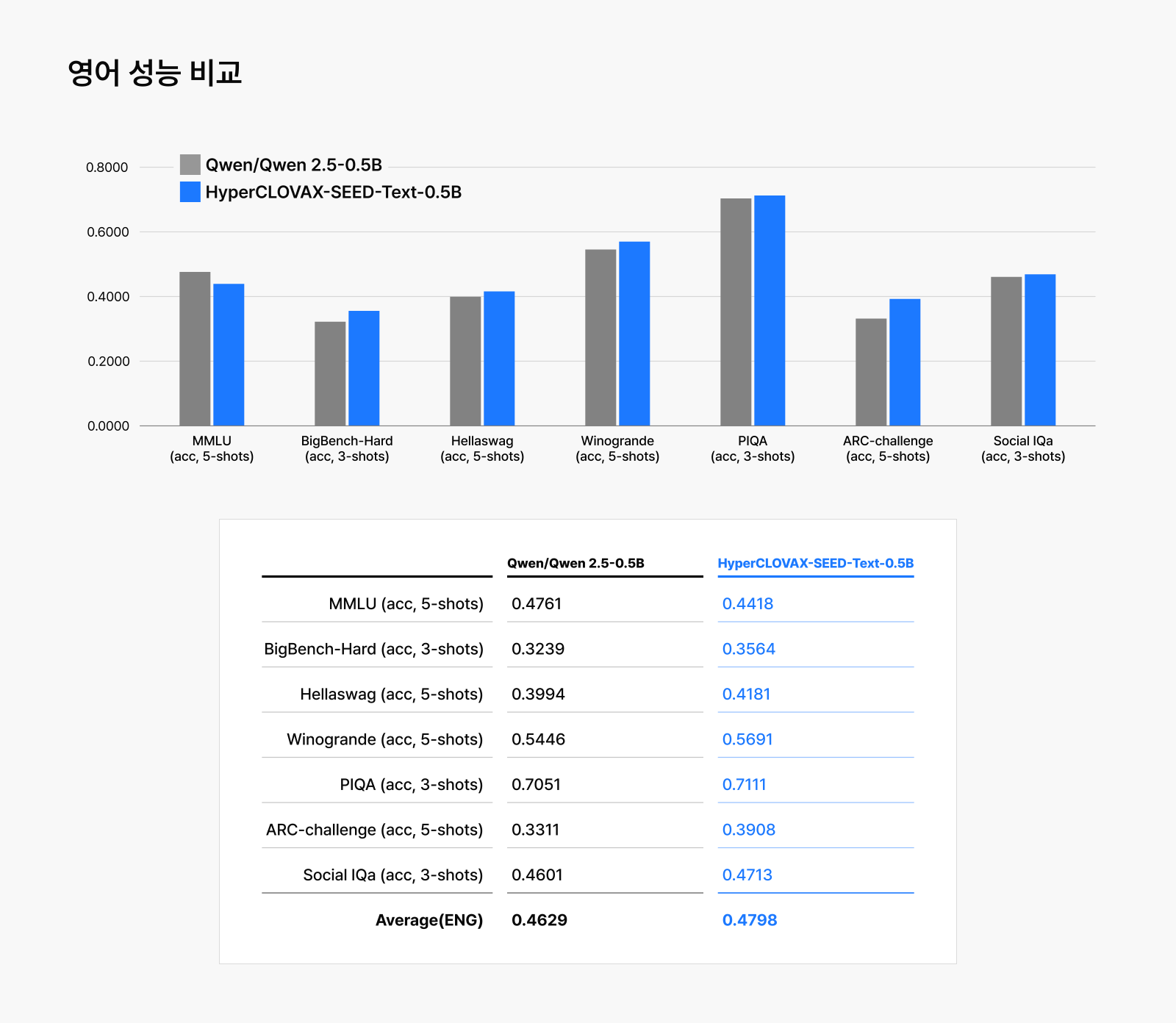Viewport: 1176px width, 1023px height.
Task: Click x-axis label 'Social IQa (acc, 3-shots)'
Action: coord(1023,448)
